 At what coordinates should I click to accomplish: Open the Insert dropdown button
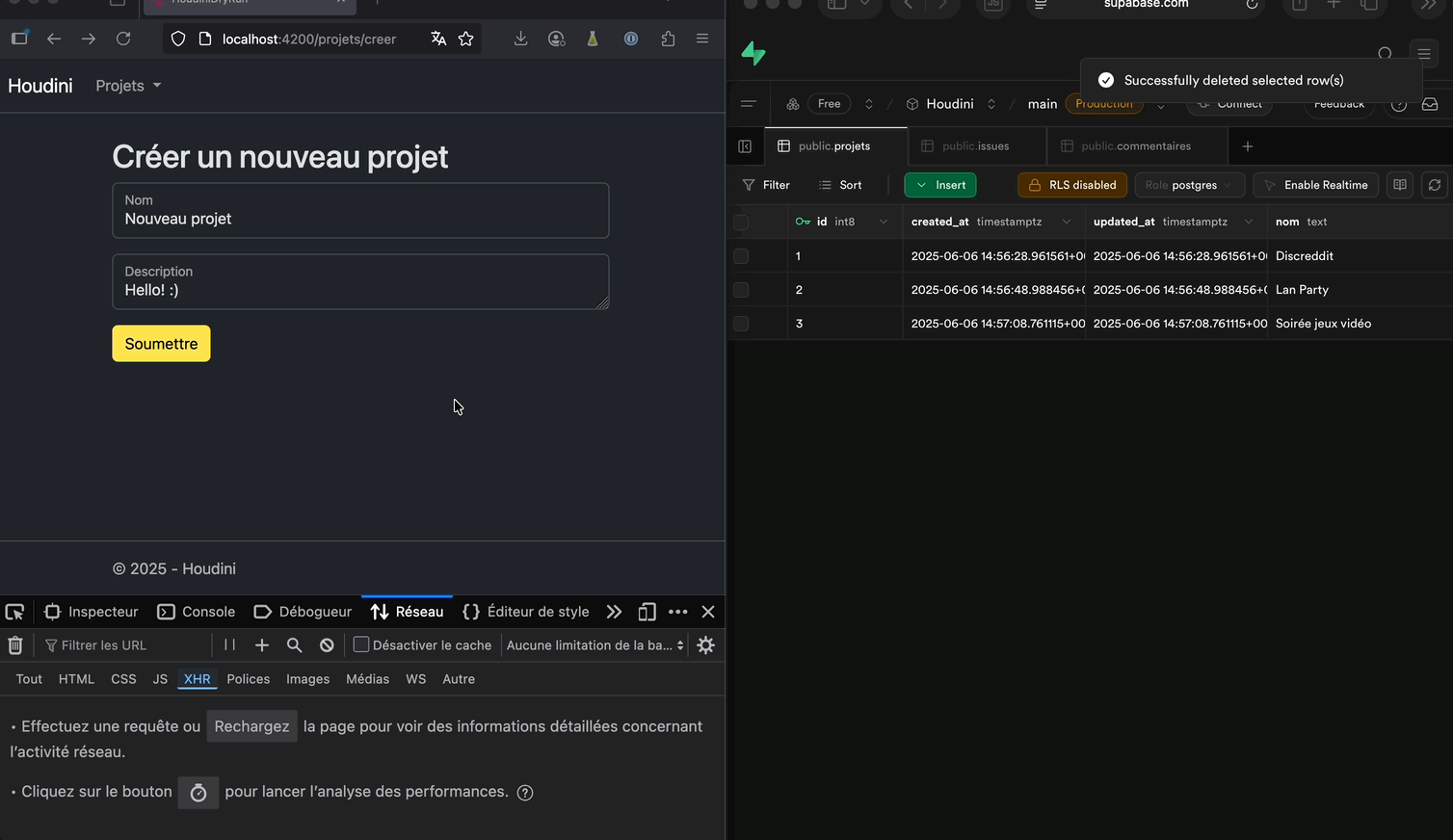940,185
